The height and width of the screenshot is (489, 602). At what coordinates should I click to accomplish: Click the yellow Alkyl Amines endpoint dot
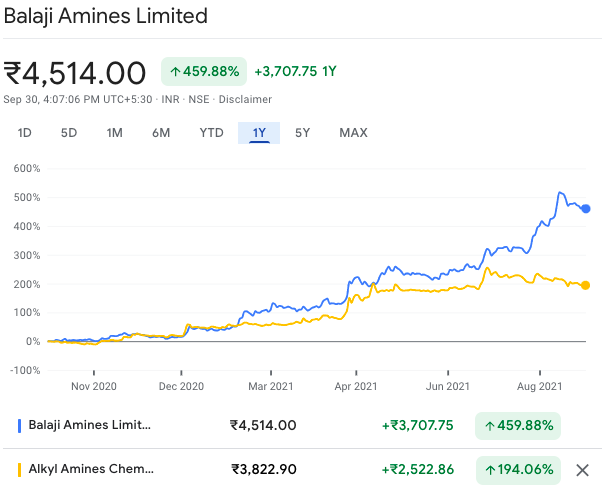(x=585, y=285)
